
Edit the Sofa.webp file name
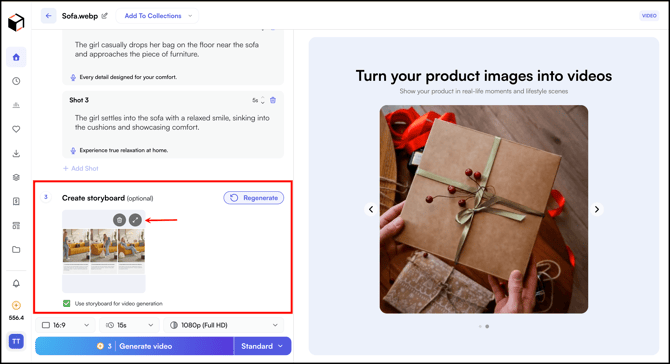coord(105,16)
